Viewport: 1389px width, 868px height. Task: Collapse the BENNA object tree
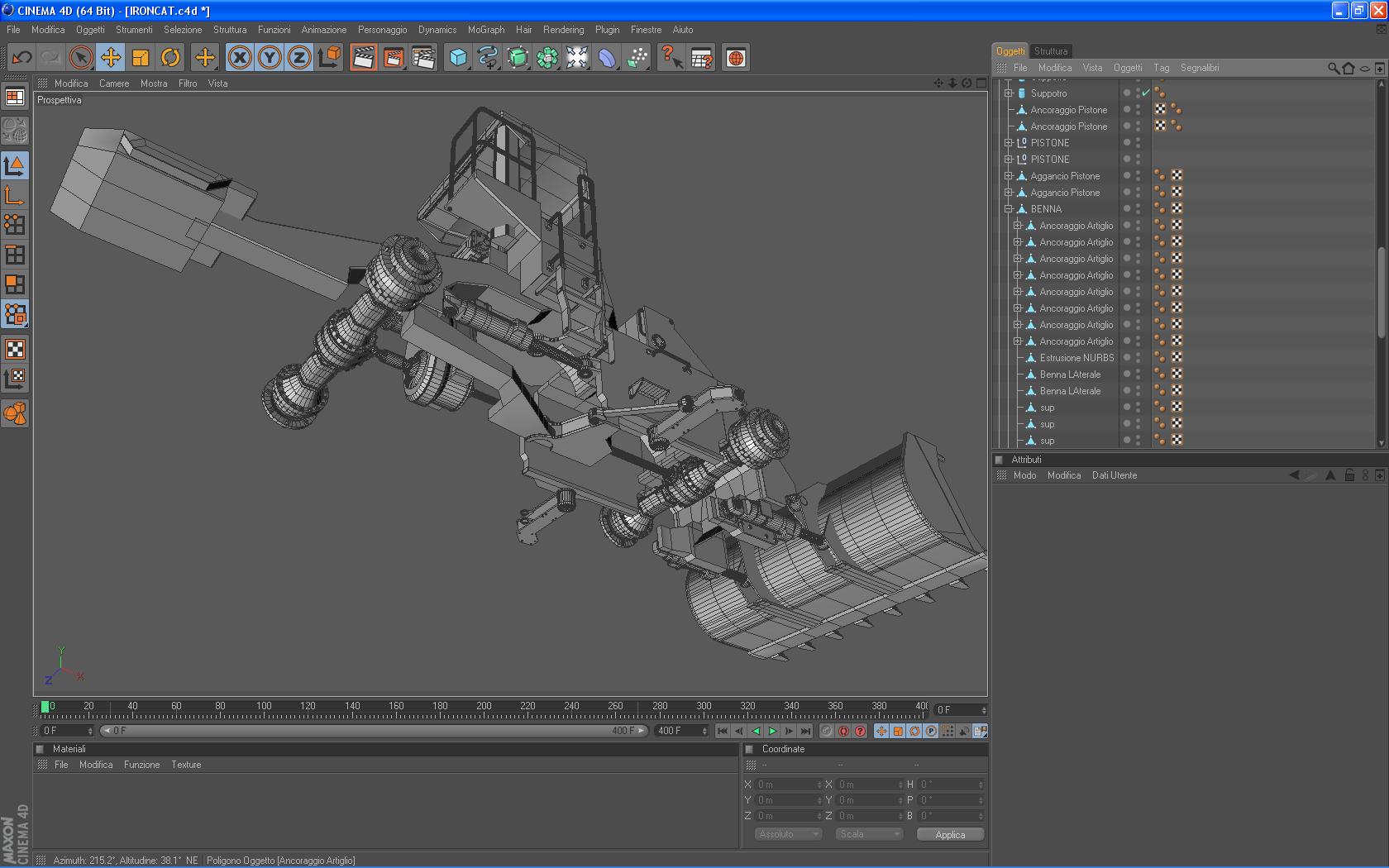click(1009, 209)
